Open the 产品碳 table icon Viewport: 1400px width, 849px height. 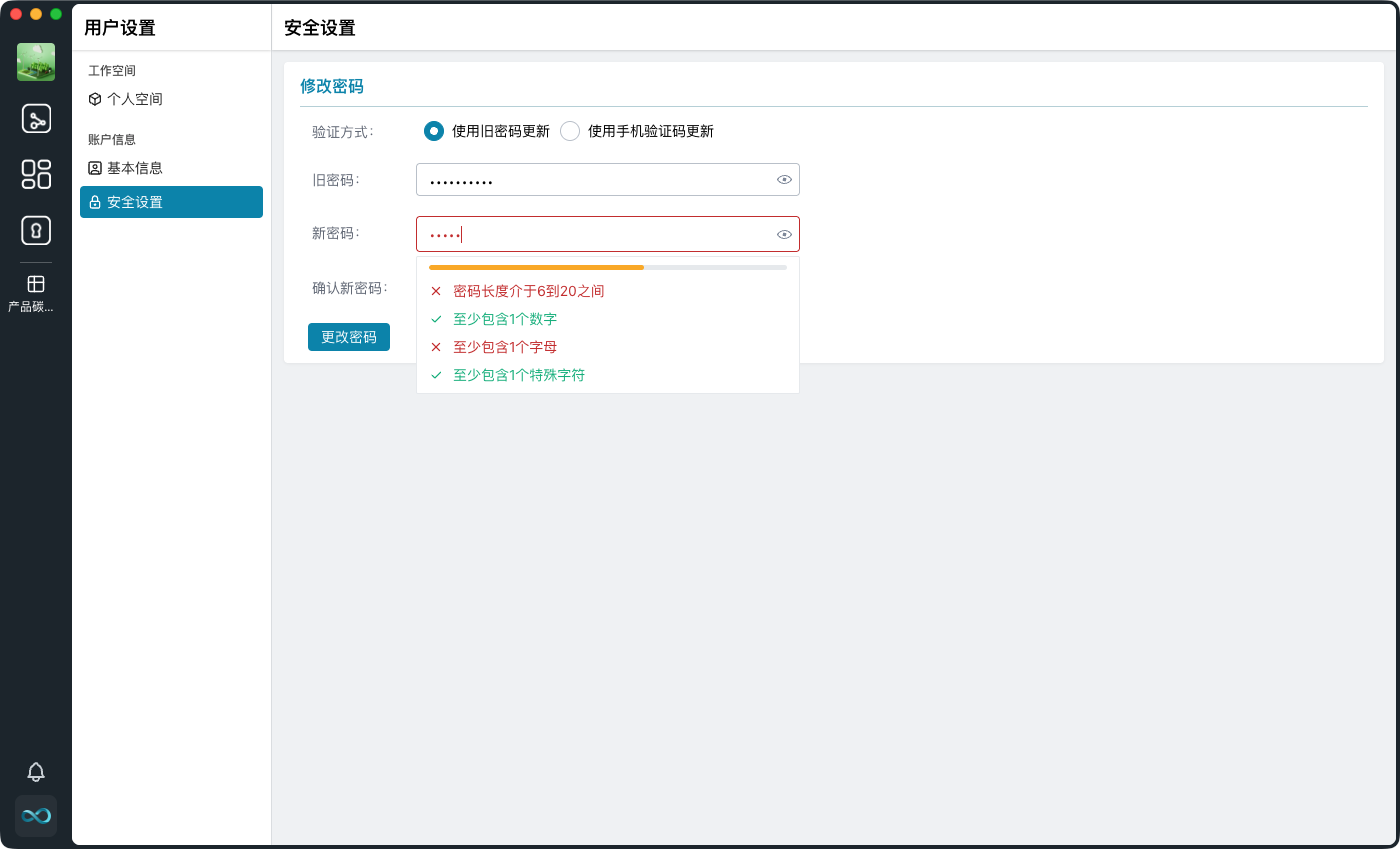point(36,285)
